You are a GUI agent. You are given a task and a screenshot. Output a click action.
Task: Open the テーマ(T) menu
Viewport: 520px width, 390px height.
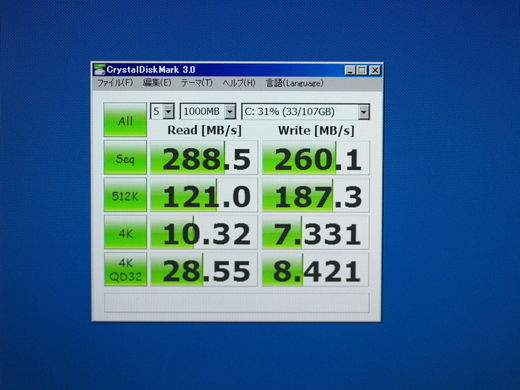tap(197, 83)
